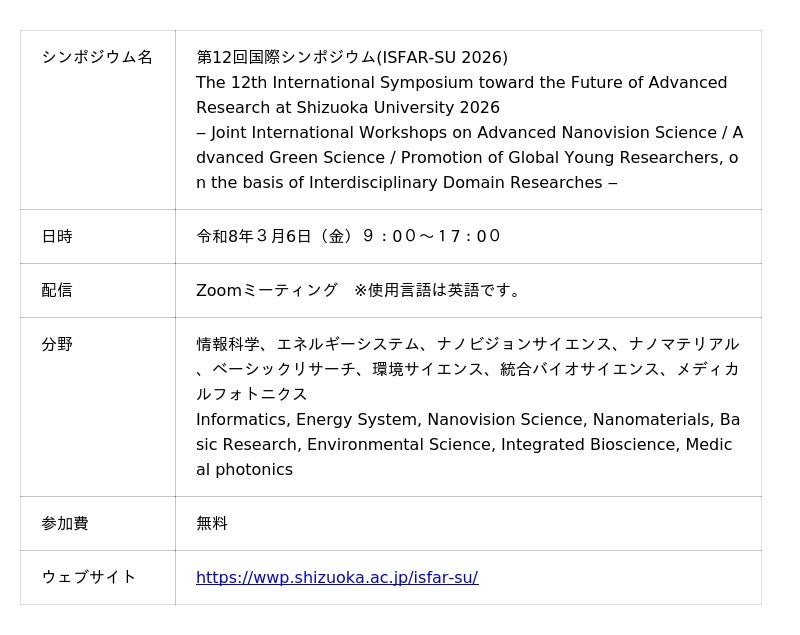Click the 無料 fee value

click(212, 523)
